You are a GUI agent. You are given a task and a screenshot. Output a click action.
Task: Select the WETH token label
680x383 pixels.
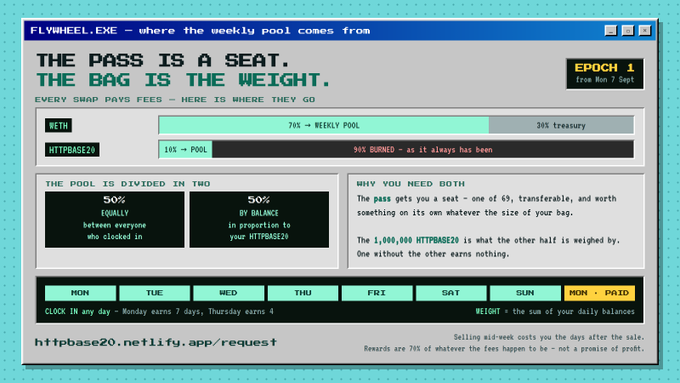58,126
